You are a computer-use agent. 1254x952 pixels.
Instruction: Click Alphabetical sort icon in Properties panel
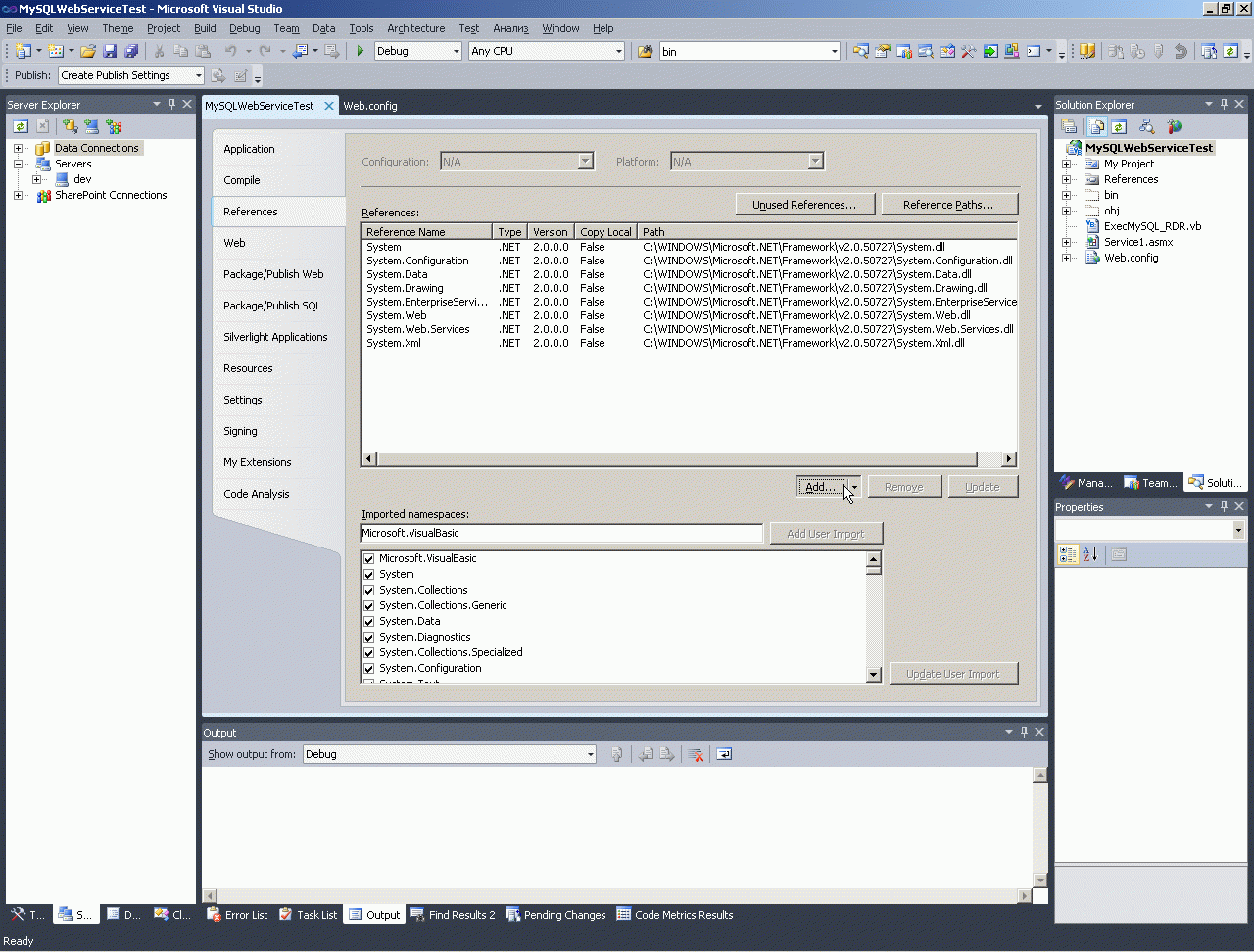pyautogui.click(x=1090, y=554)
